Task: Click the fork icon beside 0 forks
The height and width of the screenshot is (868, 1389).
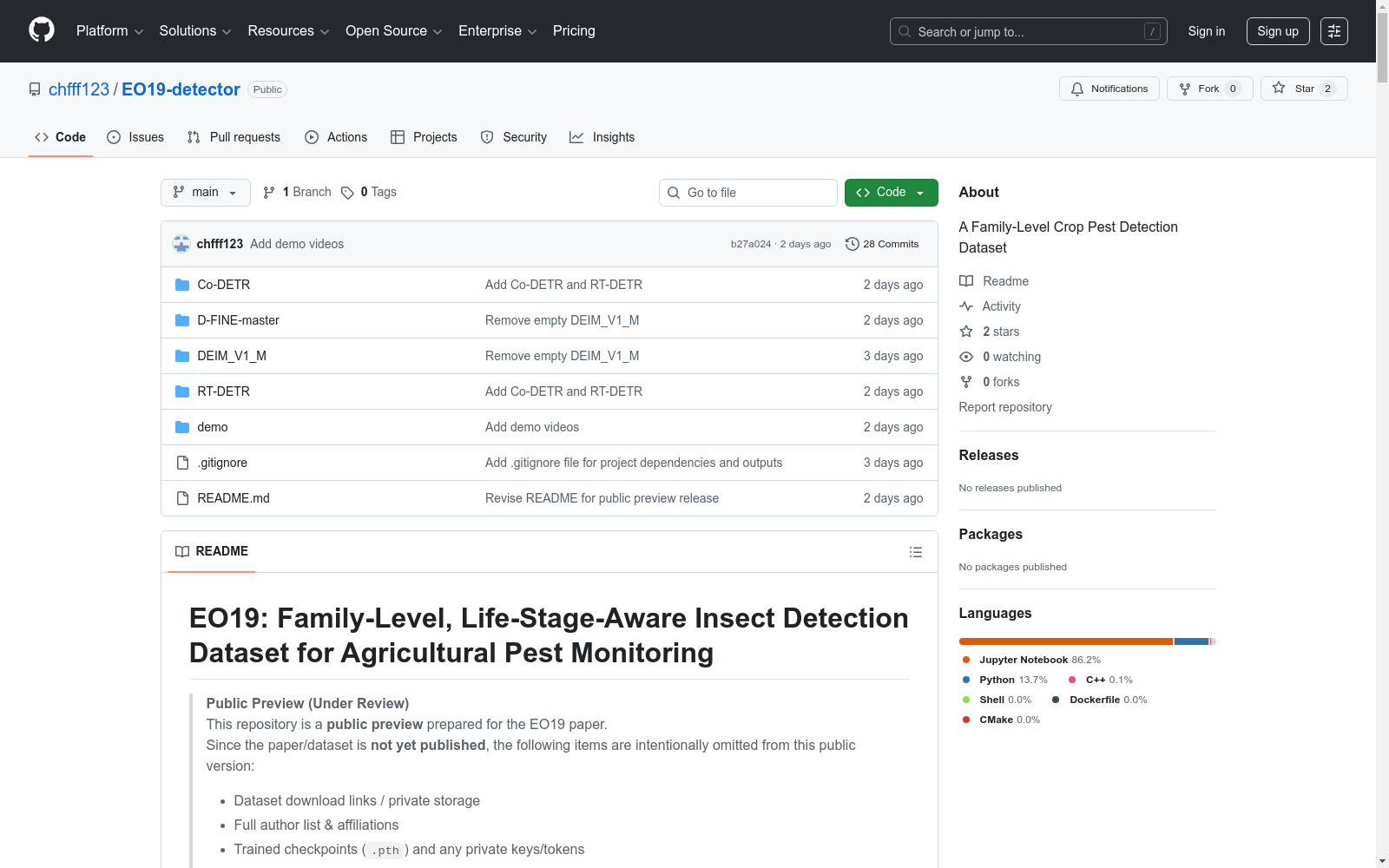Action: coord(966,382)
